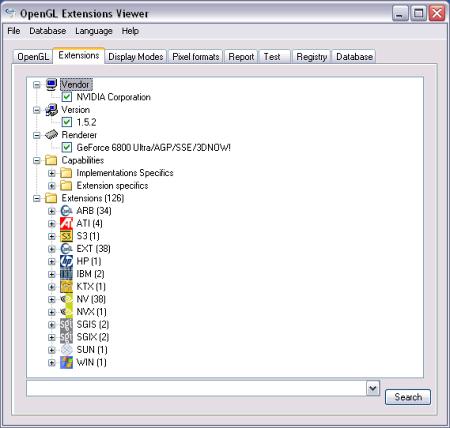Click the SGIS sgi logo icon

pos(66,324)
